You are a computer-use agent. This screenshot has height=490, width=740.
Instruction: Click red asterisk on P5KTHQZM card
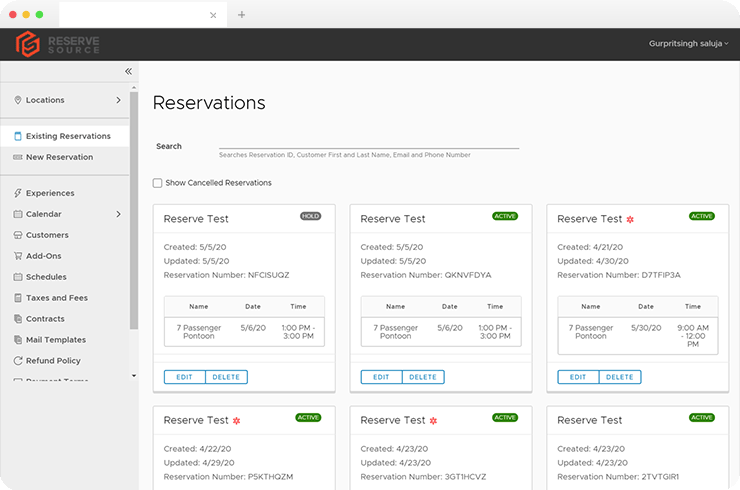[236, 421]
